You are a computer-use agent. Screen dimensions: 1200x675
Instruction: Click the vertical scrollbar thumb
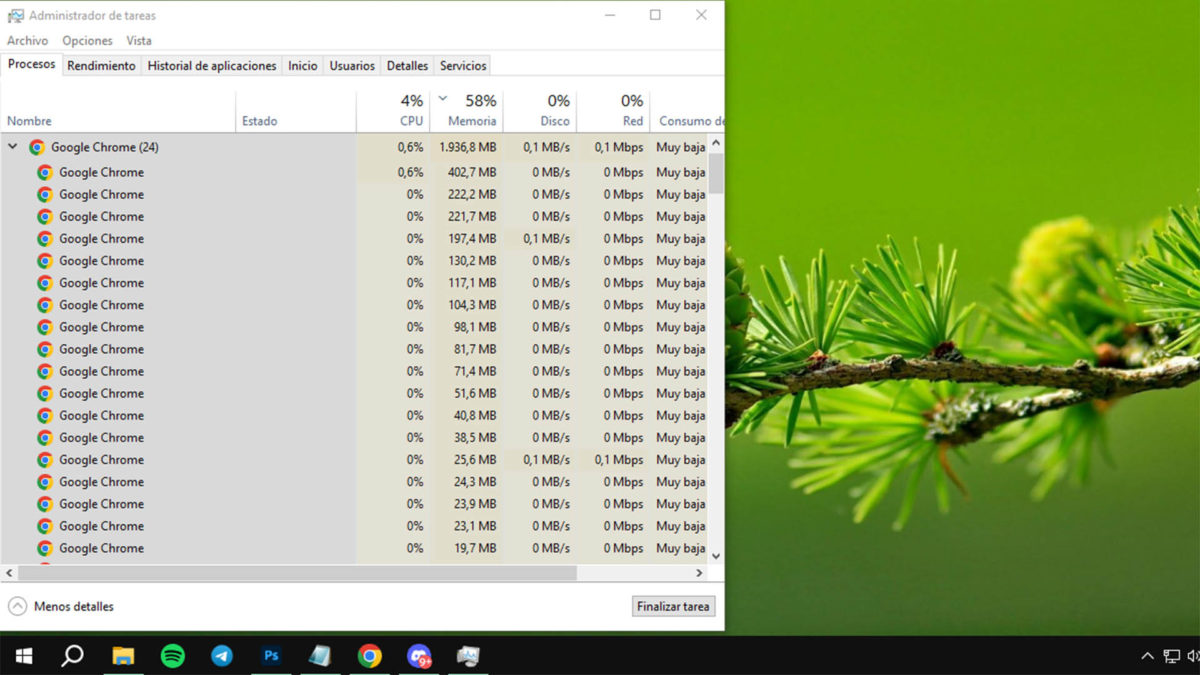point(716,173)
